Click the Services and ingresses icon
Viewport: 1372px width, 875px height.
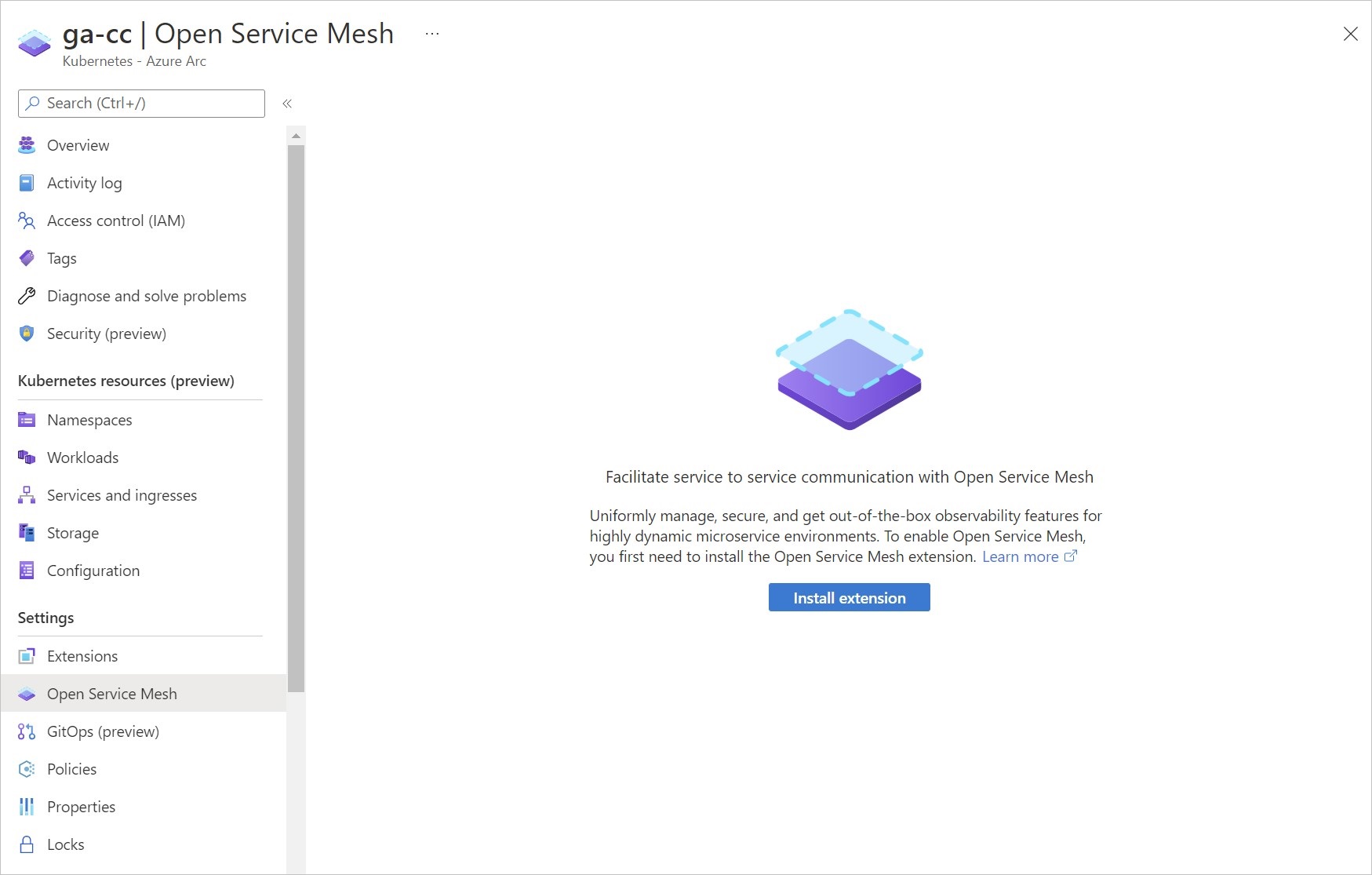coord(27,495)
